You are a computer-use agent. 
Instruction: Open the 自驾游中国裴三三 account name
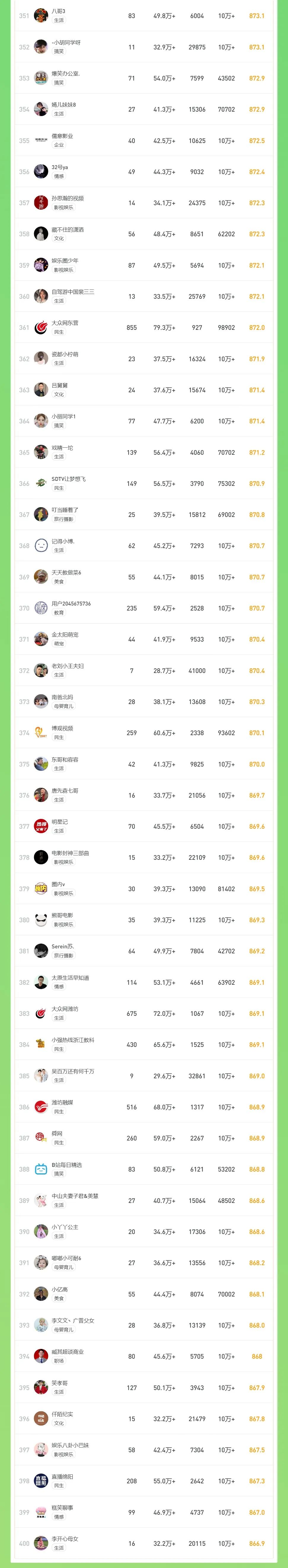click(x=73, y=292)
